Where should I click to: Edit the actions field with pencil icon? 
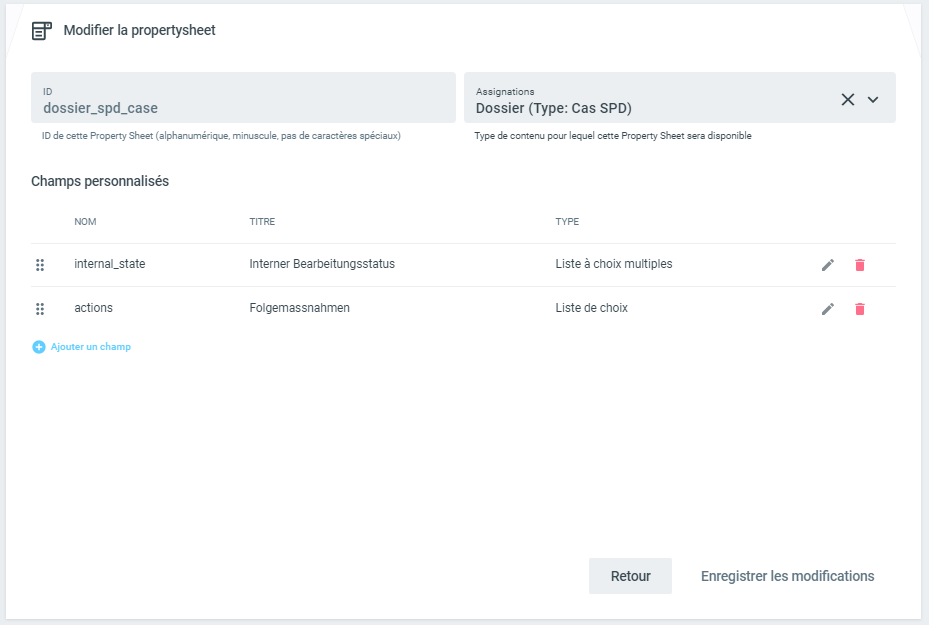[827, 309]
